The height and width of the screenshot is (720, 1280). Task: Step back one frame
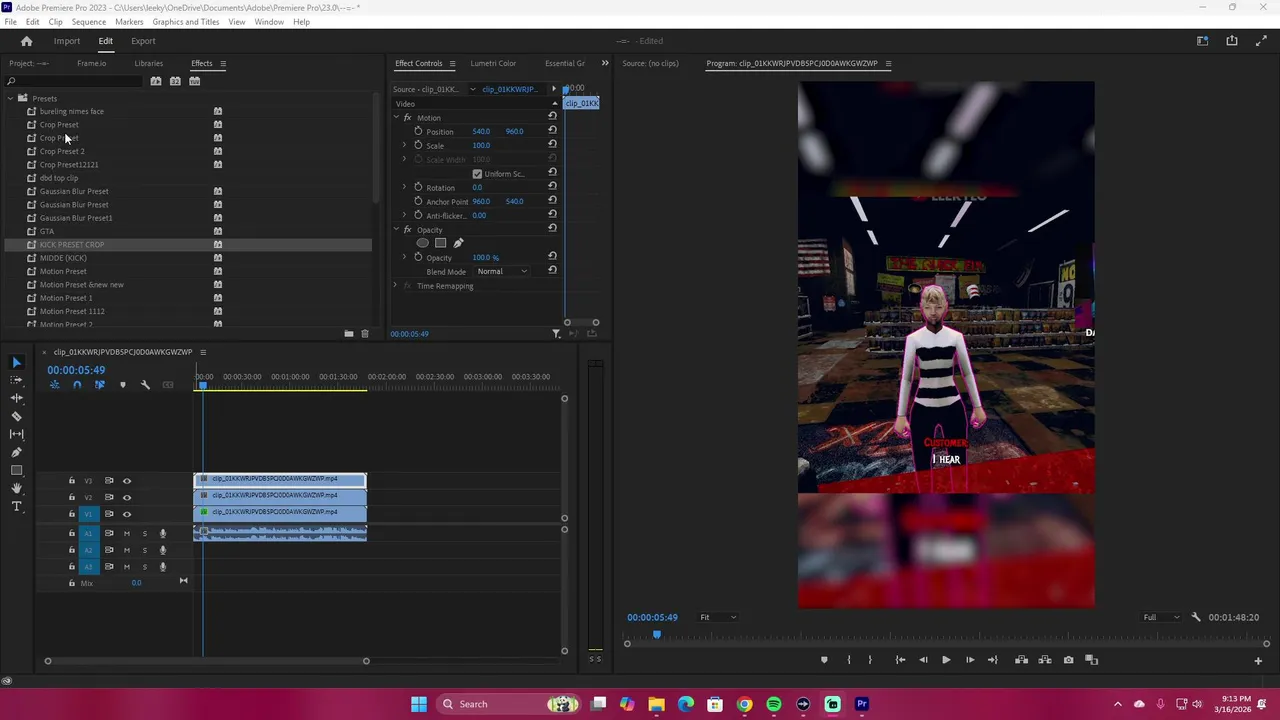click(923, 660)
